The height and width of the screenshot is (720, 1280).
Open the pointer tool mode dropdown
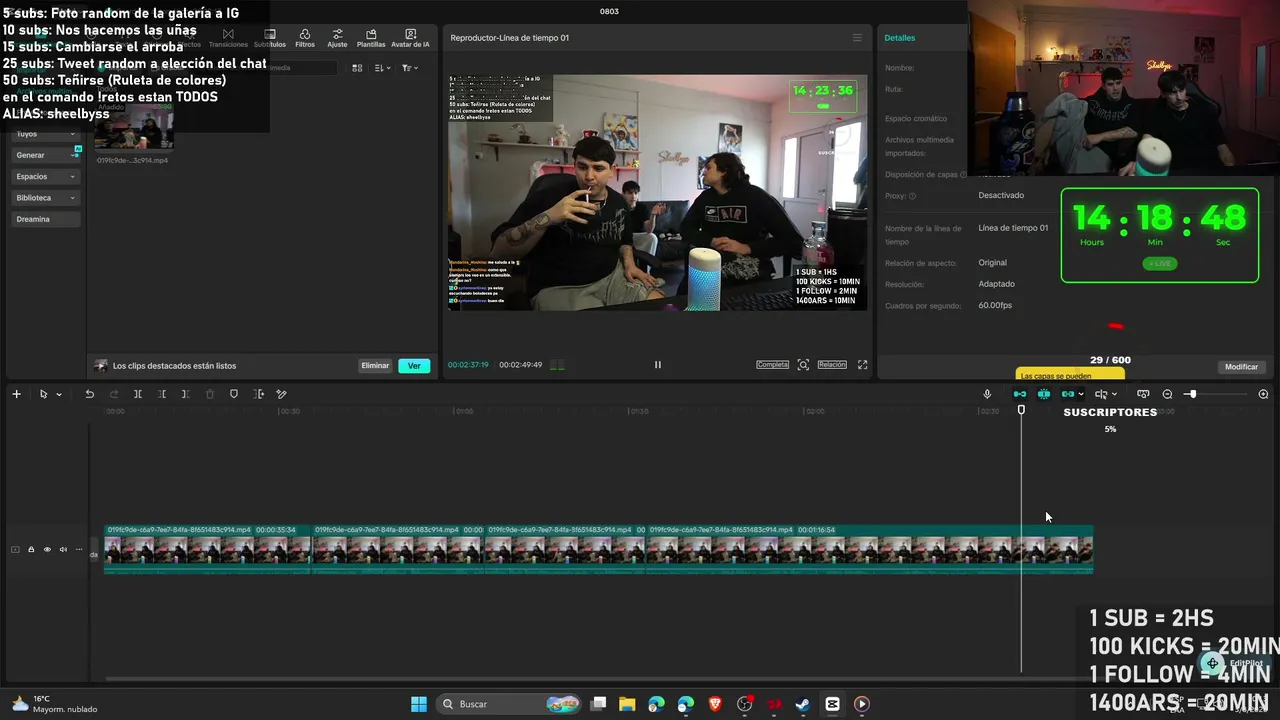[x=59, y=394]
